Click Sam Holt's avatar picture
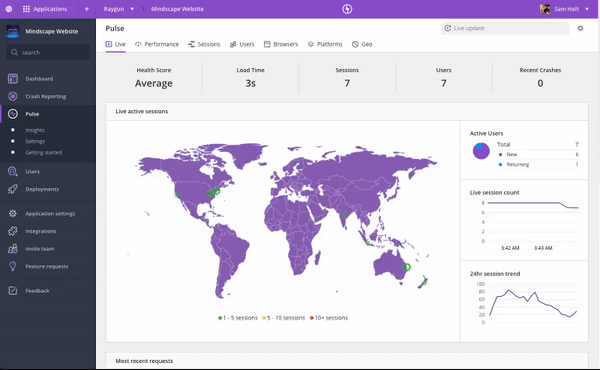The image size is (600, 370). 545,9
